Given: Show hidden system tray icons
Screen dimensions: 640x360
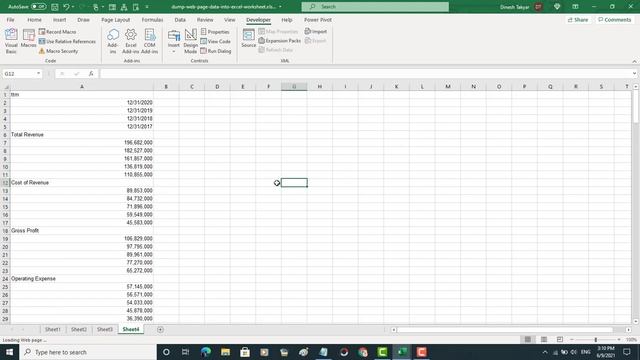Looking at the screenshot, I should point(545,352).
